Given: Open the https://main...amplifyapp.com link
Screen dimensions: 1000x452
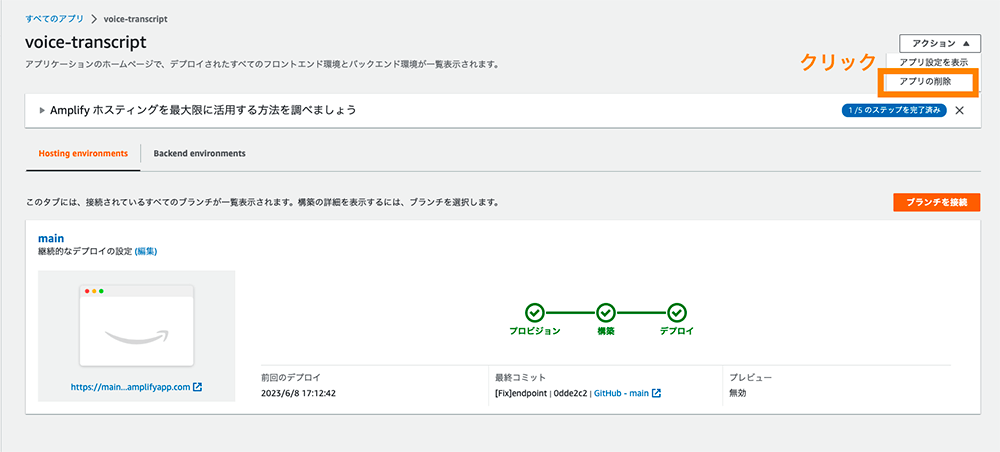Looking at the screenshot, I should 130,387.
